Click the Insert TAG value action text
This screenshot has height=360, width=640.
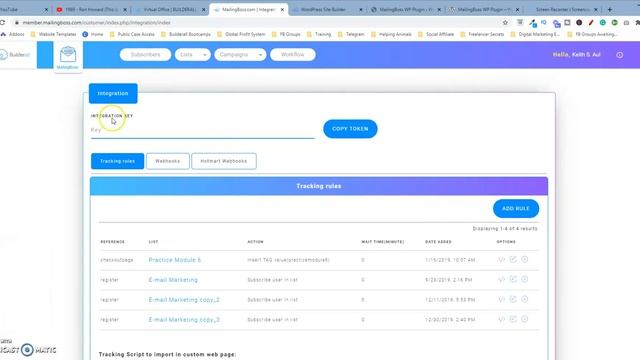289,260
